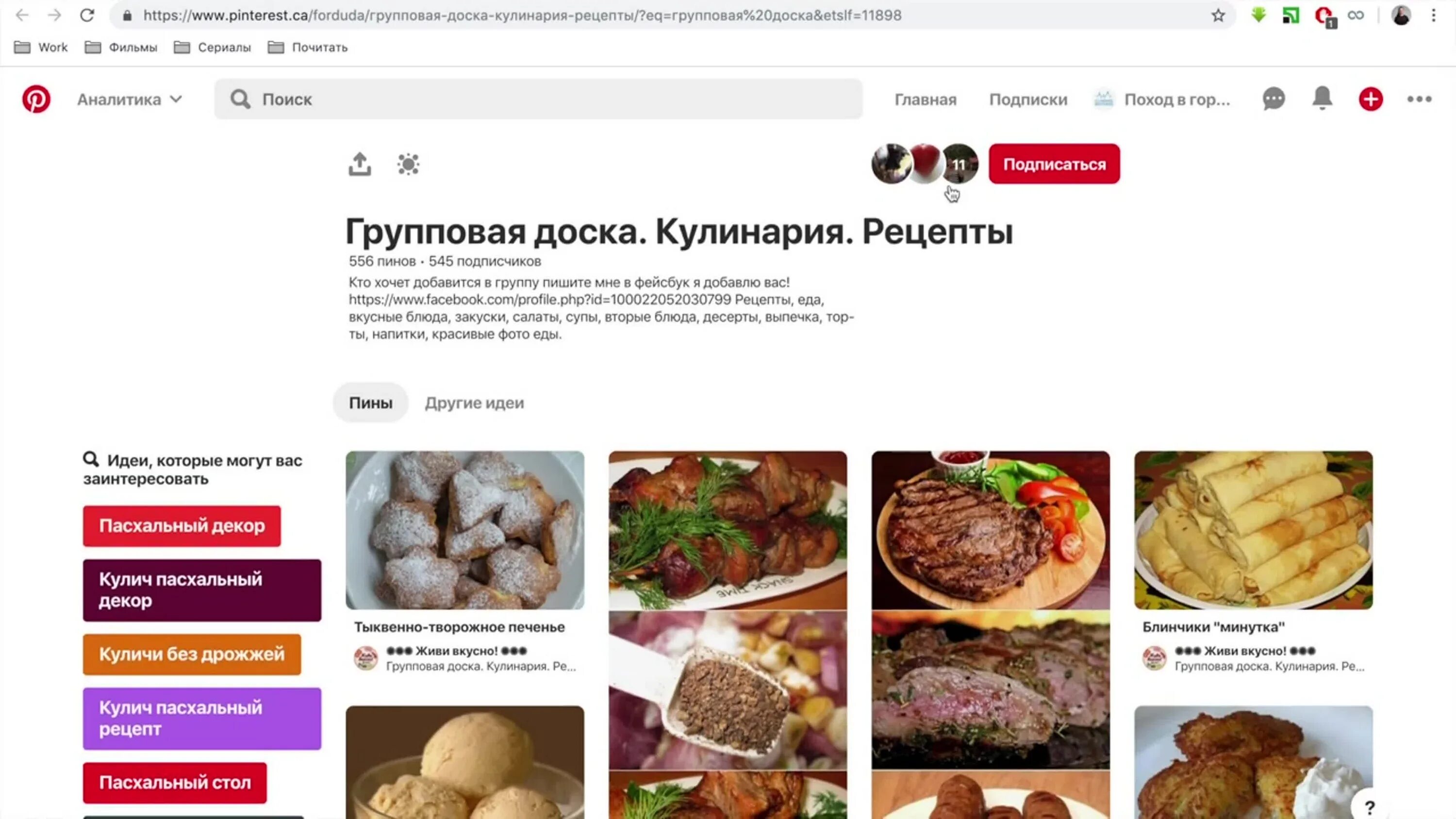The image size is (1456, 819).
Task: Open the notifications bell icon
Action: pyautogui.click(x=1322, y=98)
